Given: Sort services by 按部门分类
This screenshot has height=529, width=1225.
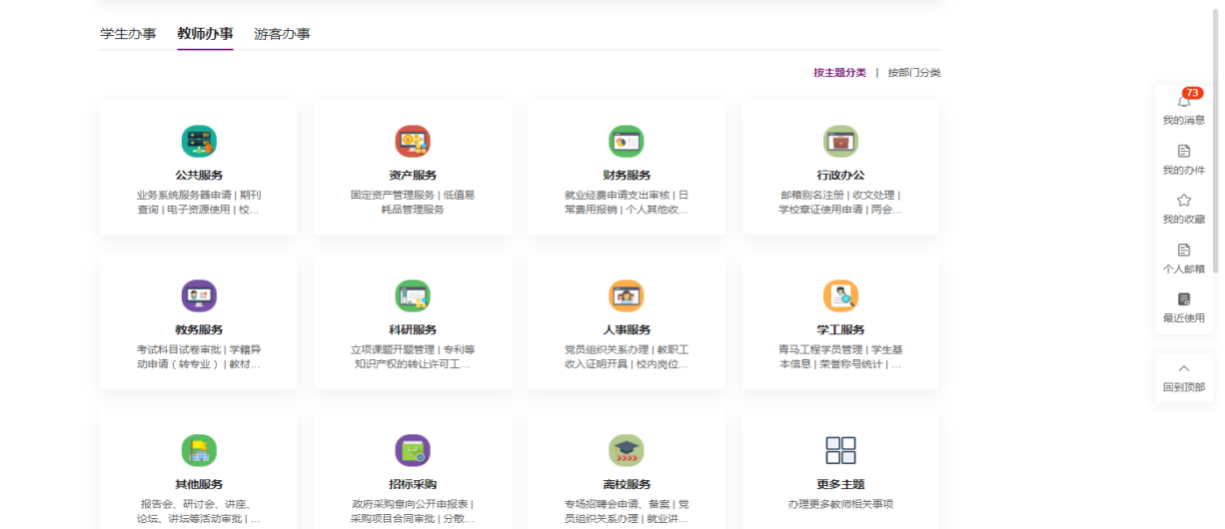Looking at the screenshot, I should [914, 73].
